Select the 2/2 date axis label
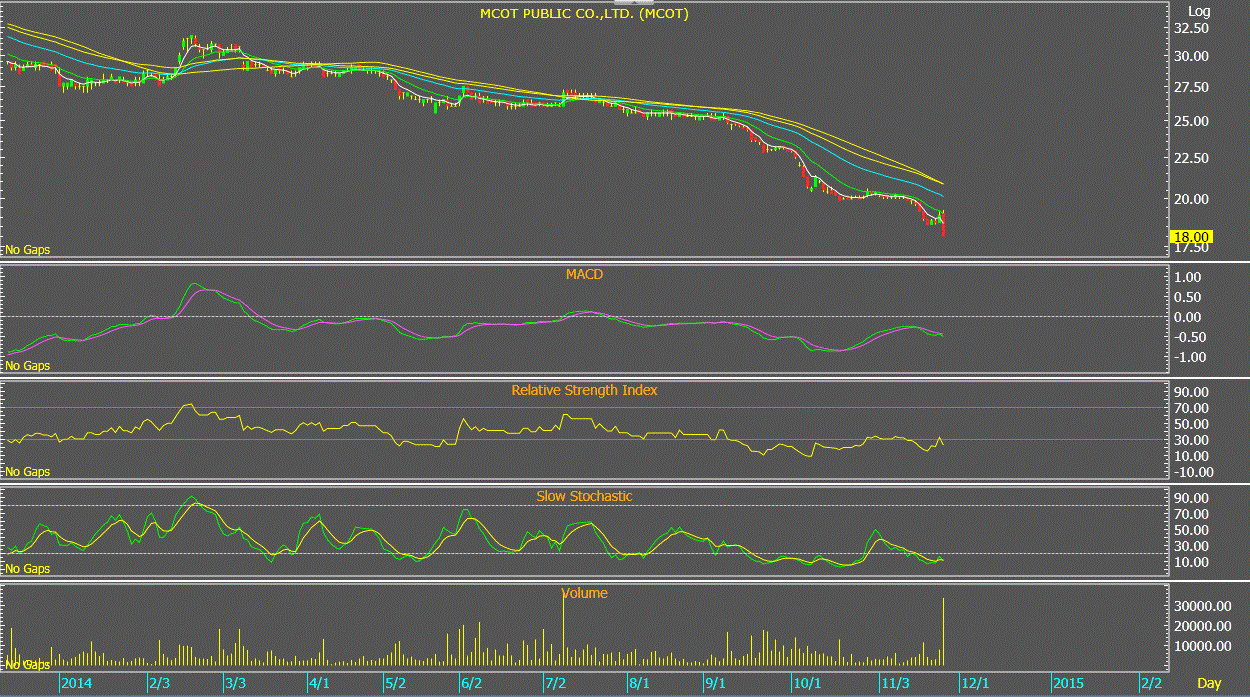 coord(1151,683)
